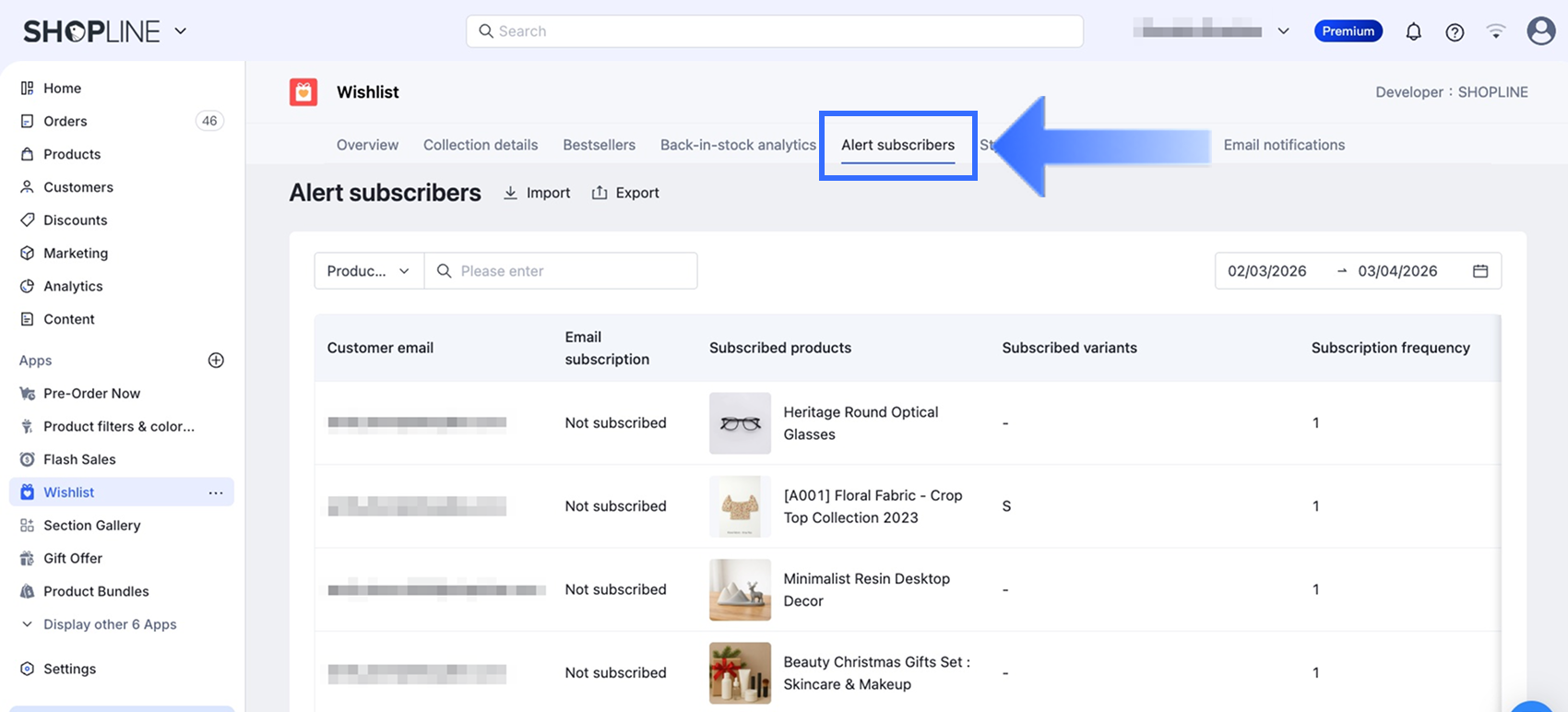Open the Product filter type dropdown
This screenshot has height=712, width=1568.
(368, 271)
